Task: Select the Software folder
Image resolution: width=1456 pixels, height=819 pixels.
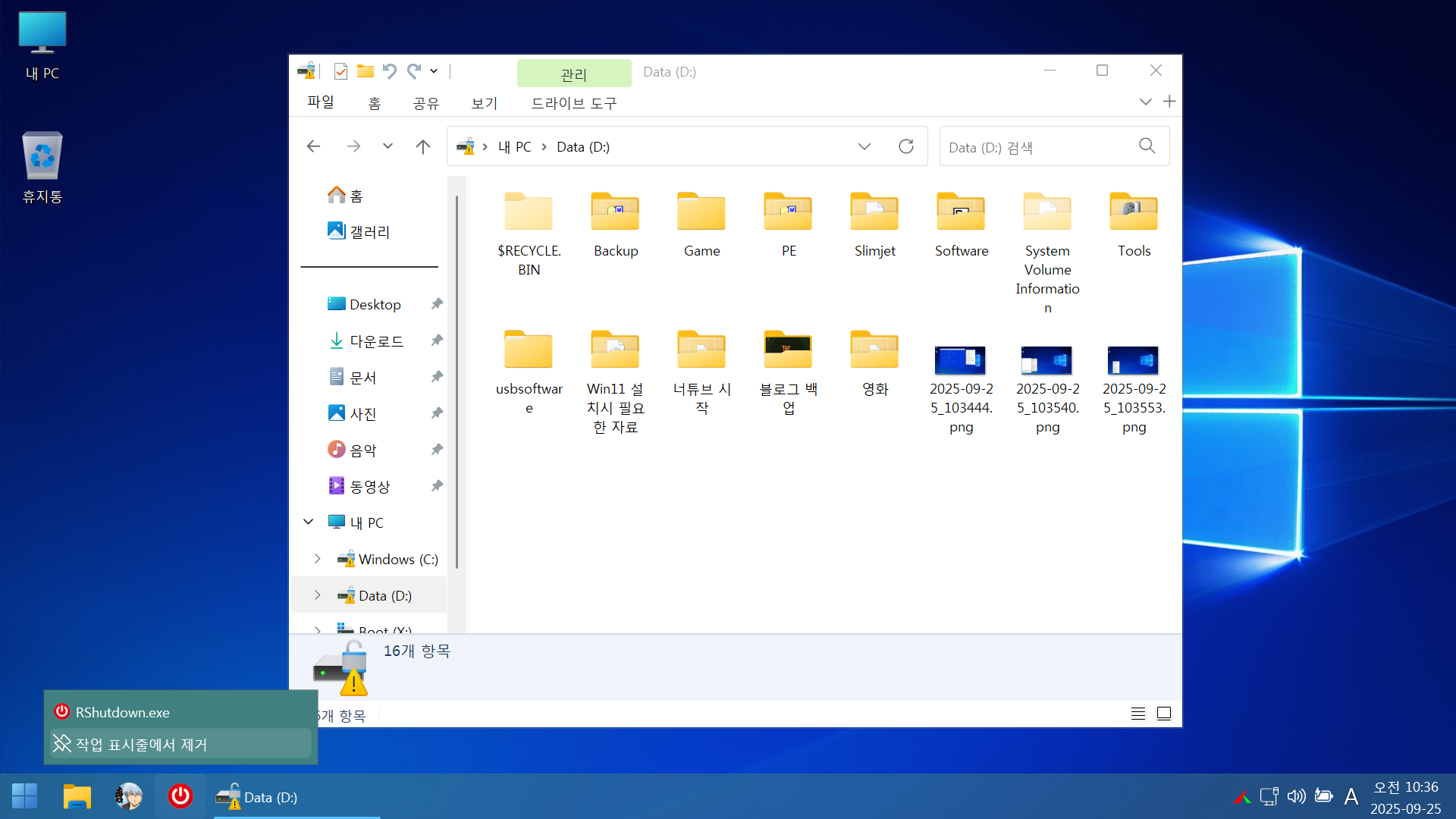Action: click(961, 225)
